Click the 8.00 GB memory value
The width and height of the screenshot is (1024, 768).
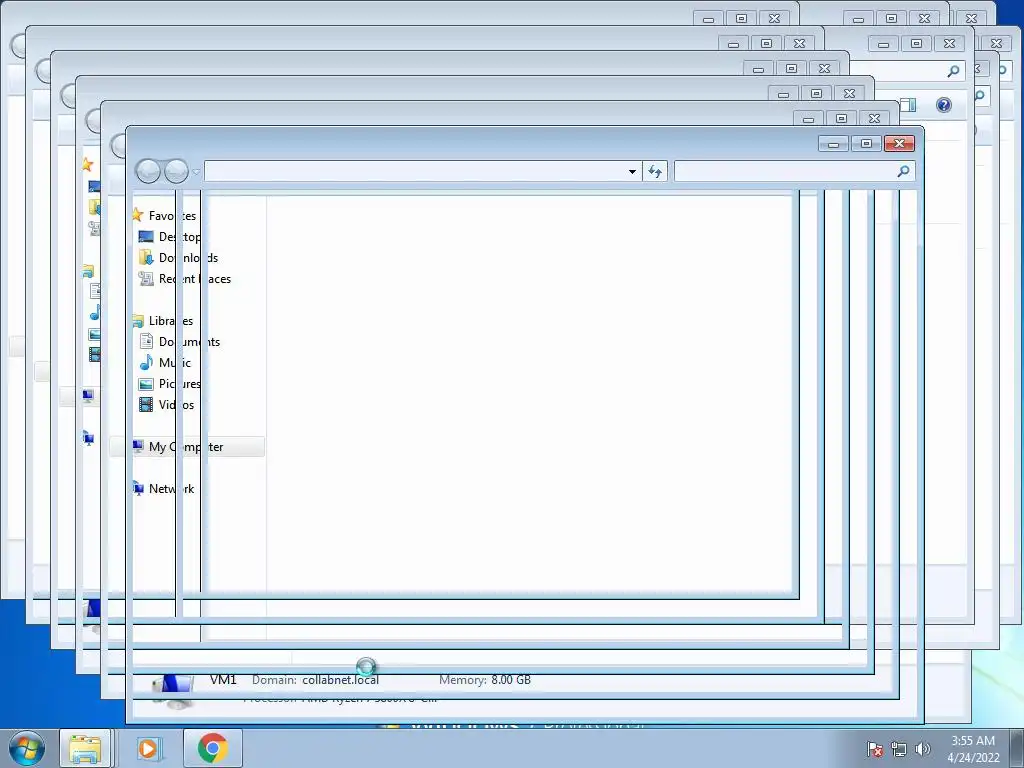tap(511, 680)
